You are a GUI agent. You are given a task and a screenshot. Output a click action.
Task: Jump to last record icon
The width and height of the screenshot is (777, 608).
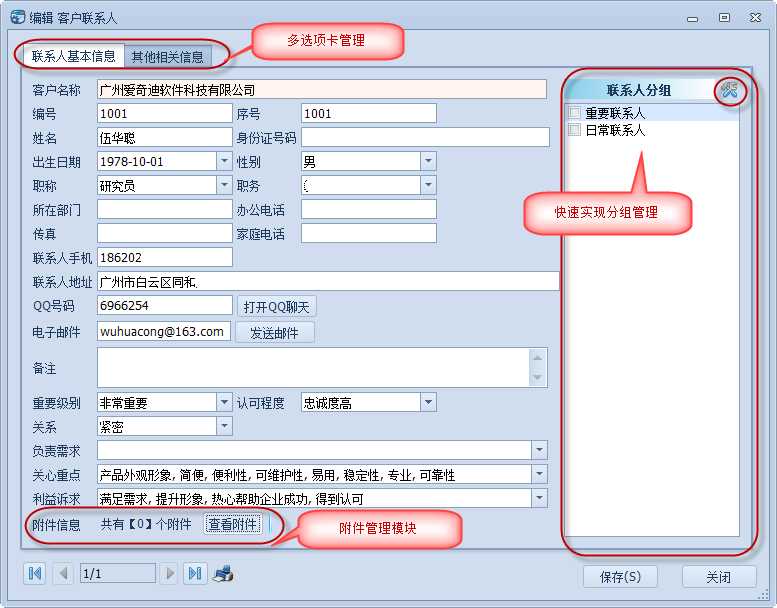[x=195, y=573]
